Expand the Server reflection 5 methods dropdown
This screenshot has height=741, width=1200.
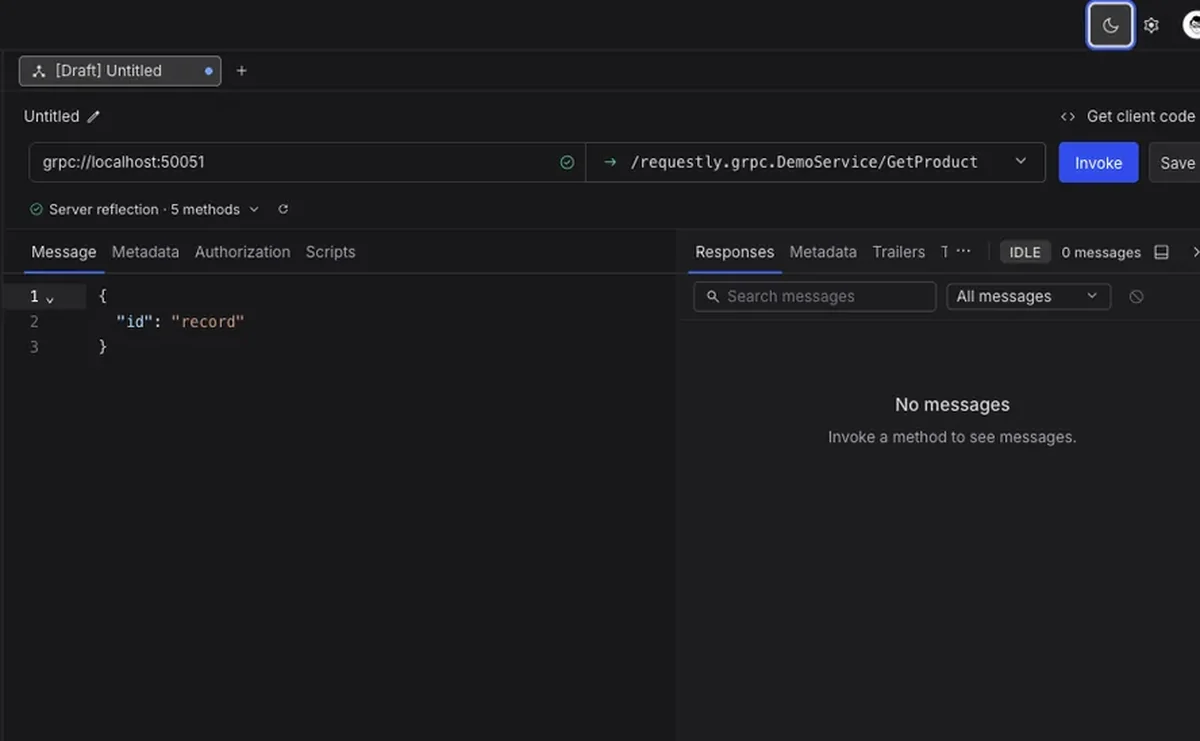click(144, 209)
